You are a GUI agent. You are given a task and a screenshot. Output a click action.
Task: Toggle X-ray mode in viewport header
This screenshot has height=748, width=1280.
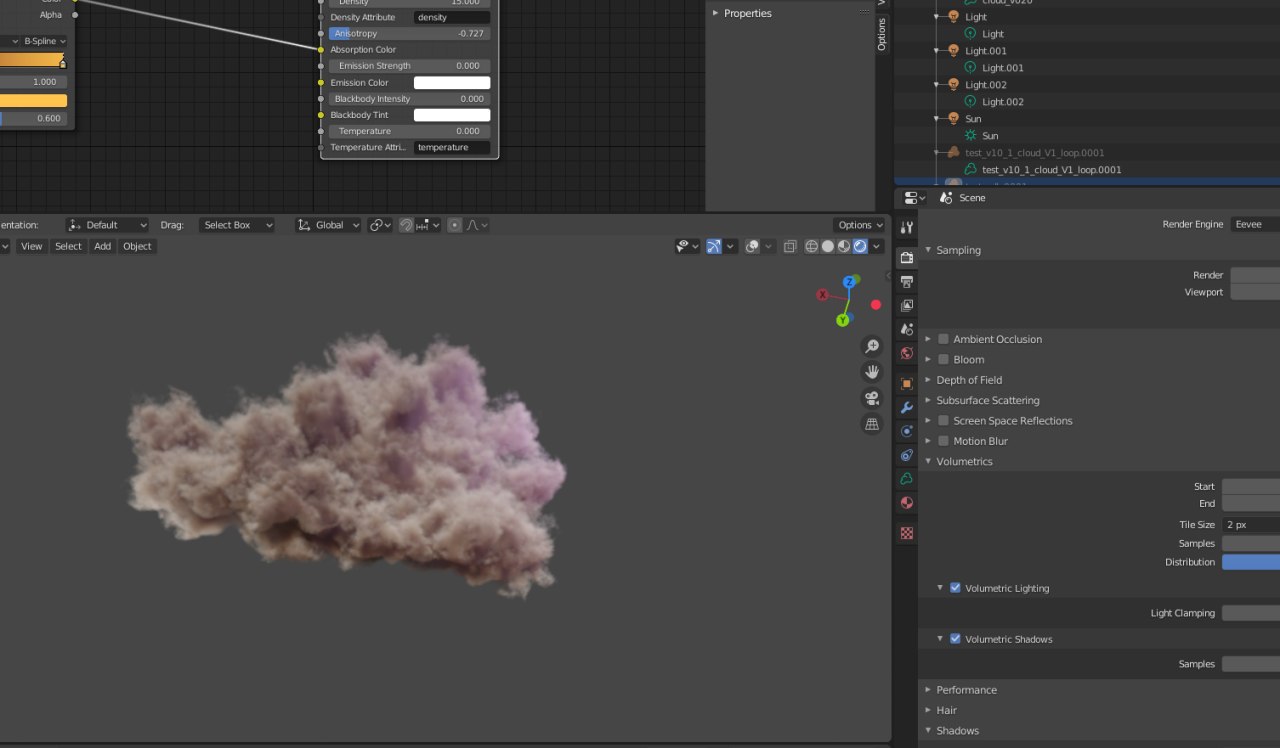coord(790,247)
